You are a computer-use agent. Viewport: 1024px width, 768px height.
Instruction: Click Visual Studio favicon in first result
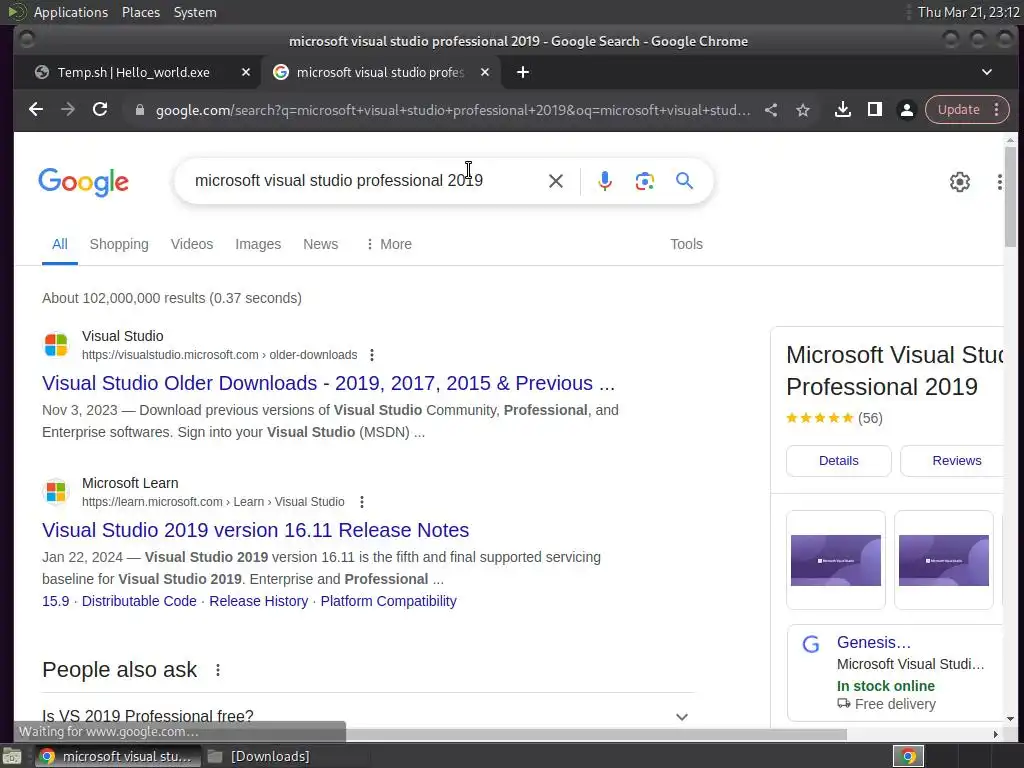point(56,345)
